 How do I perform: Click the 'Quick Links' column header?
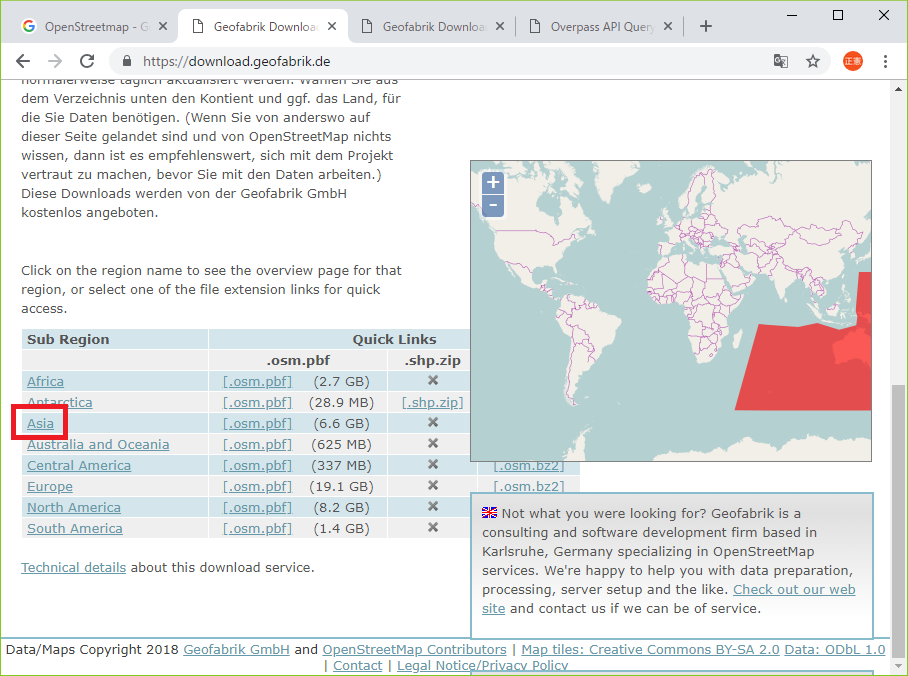coord(394,339)
